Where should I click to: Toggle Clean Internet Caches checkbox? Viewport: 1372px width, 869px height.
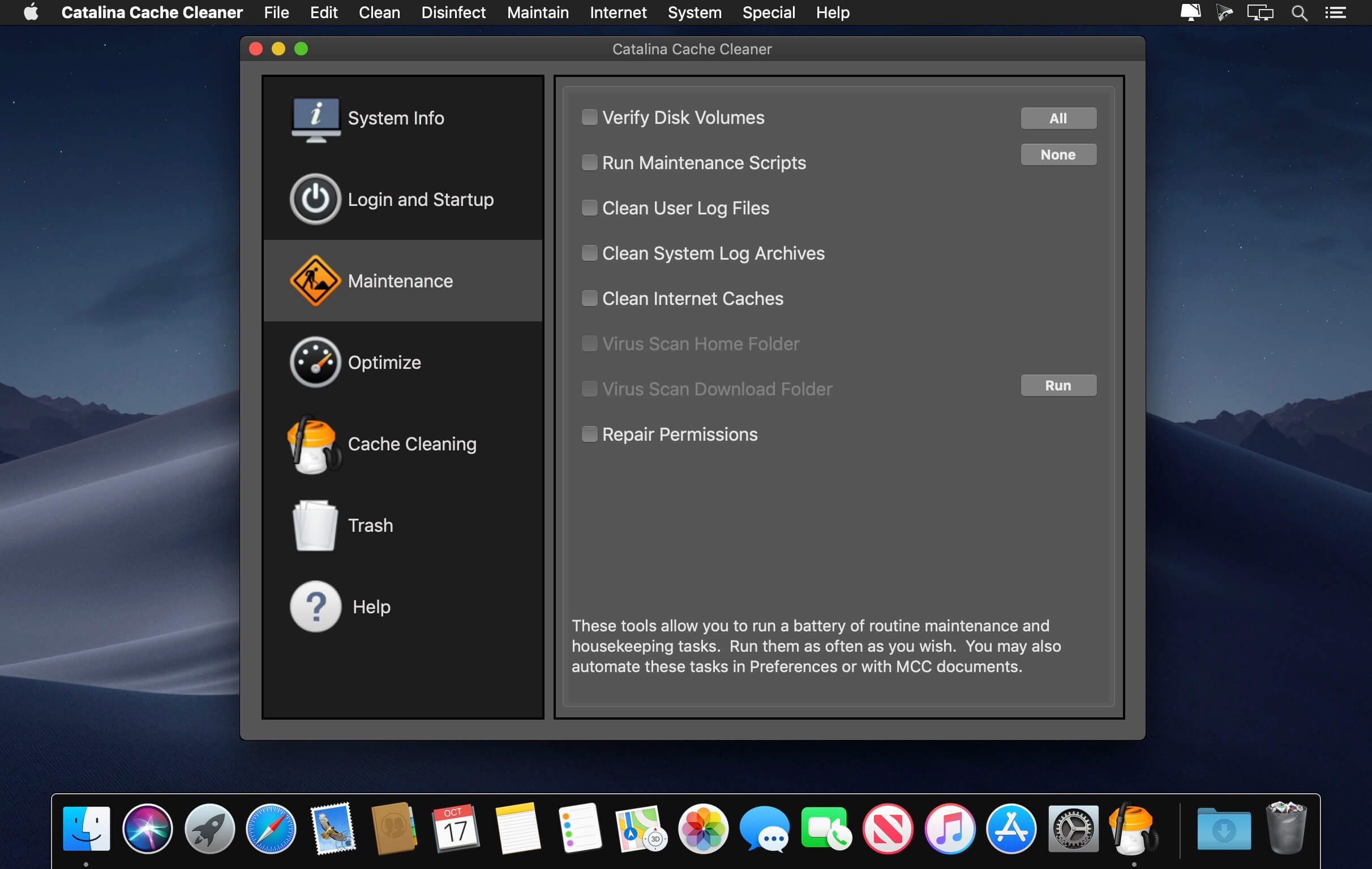[x=589, y=298]
